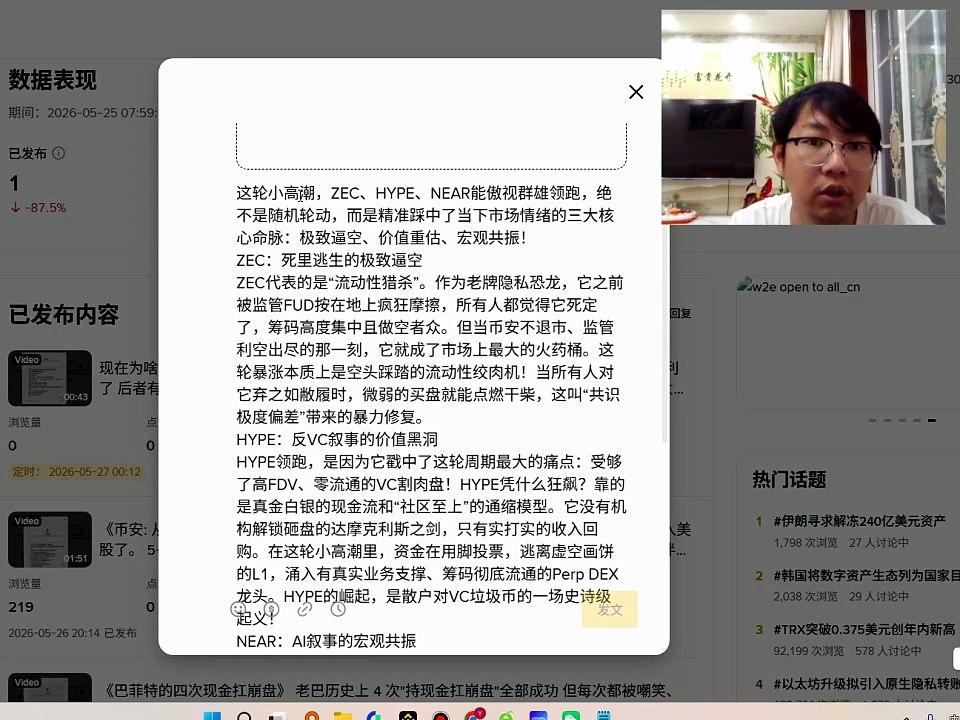Close the post editor dialog

636,92
